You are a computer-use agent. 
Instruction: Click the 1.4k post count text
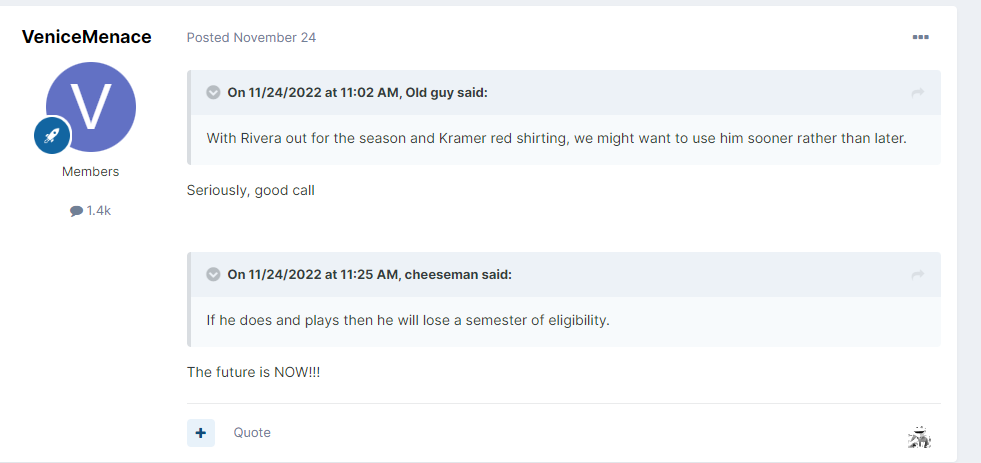click(x=99, y=211)
